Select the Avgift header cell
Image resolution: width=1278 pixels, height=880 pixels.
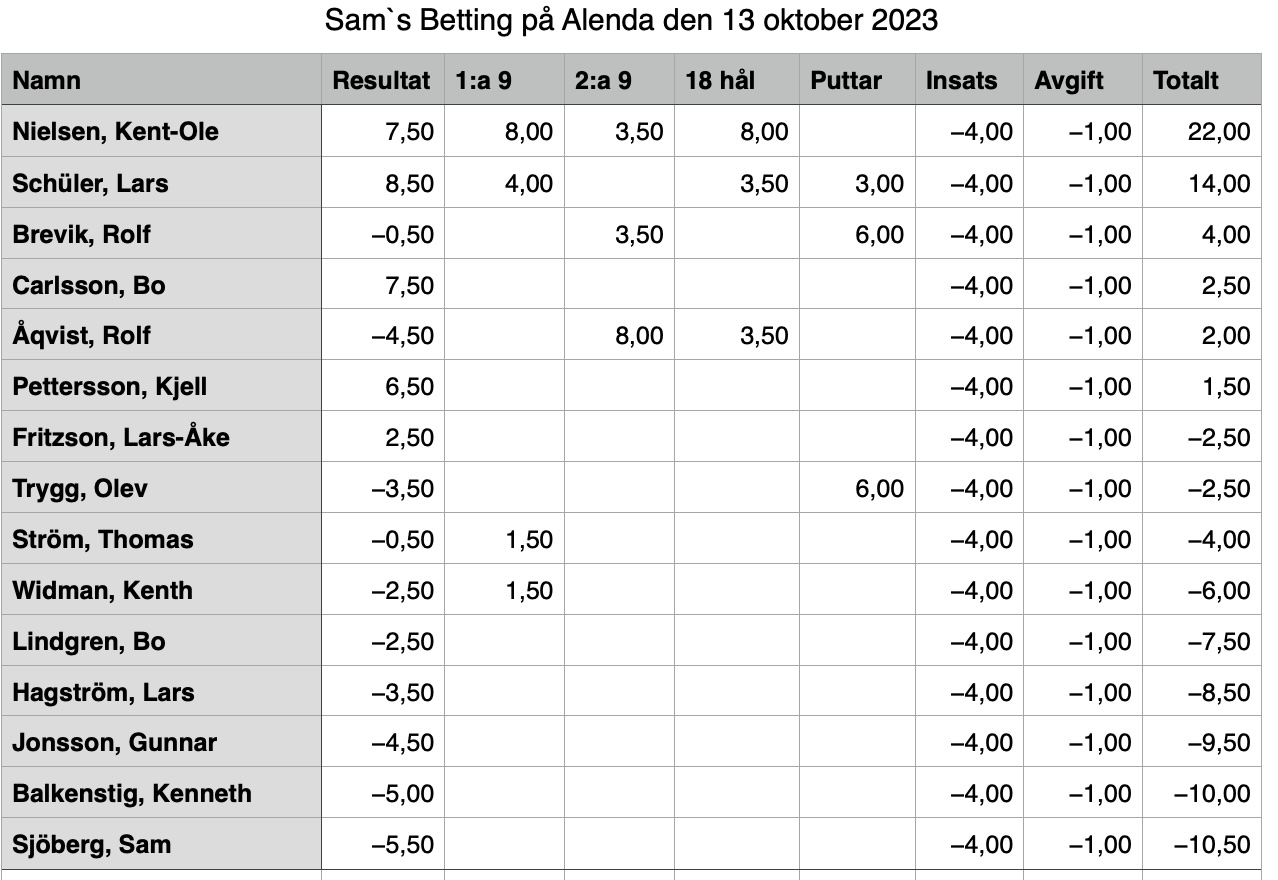tap(1083, 80)
